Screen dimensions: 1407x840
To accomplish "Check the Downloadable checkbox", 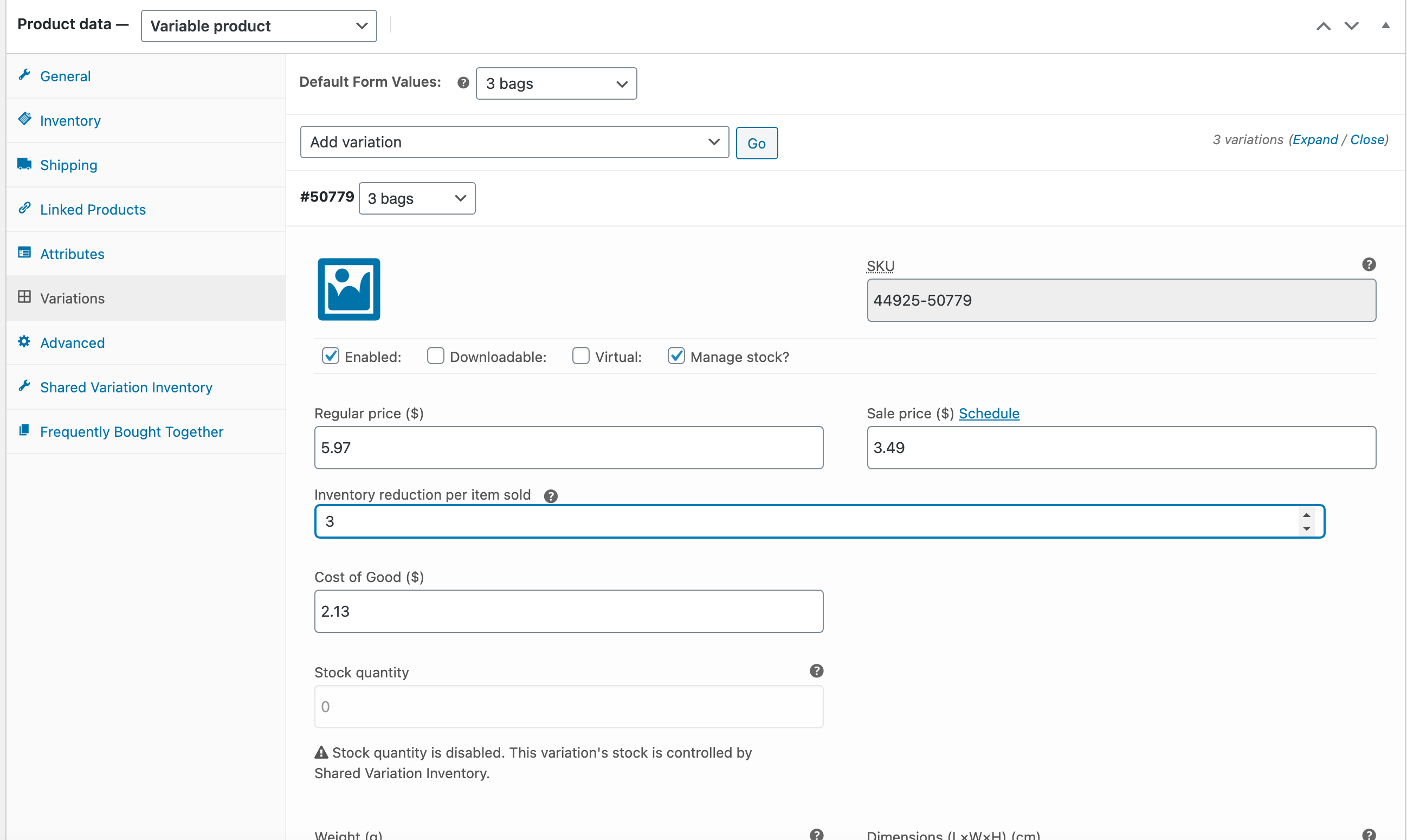I will [435, 356].
